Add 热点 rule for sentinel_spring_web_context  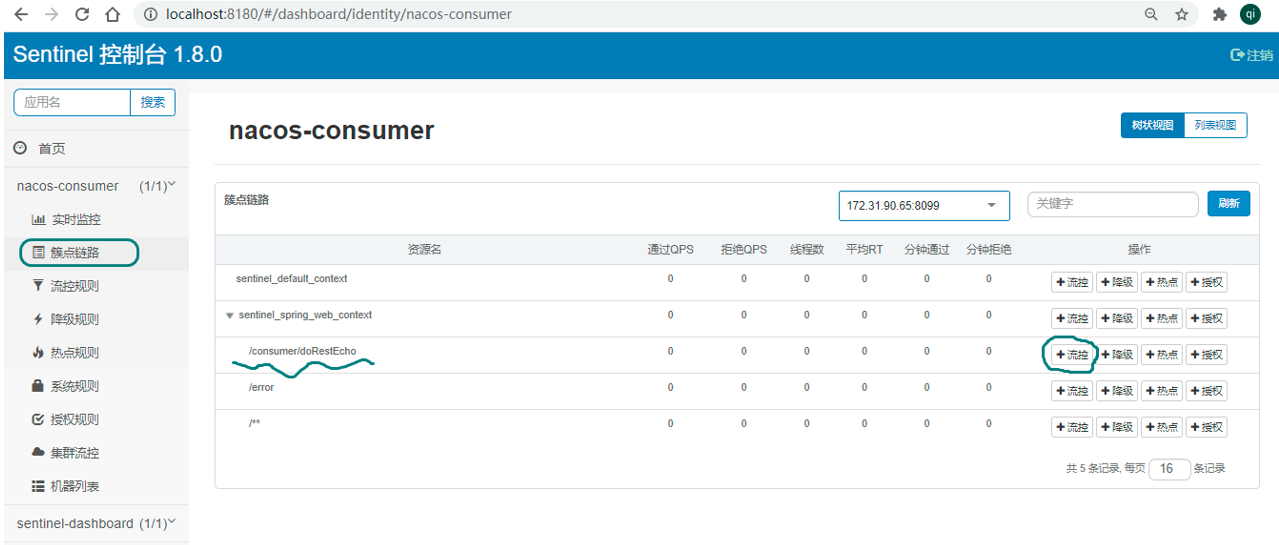1161,319
